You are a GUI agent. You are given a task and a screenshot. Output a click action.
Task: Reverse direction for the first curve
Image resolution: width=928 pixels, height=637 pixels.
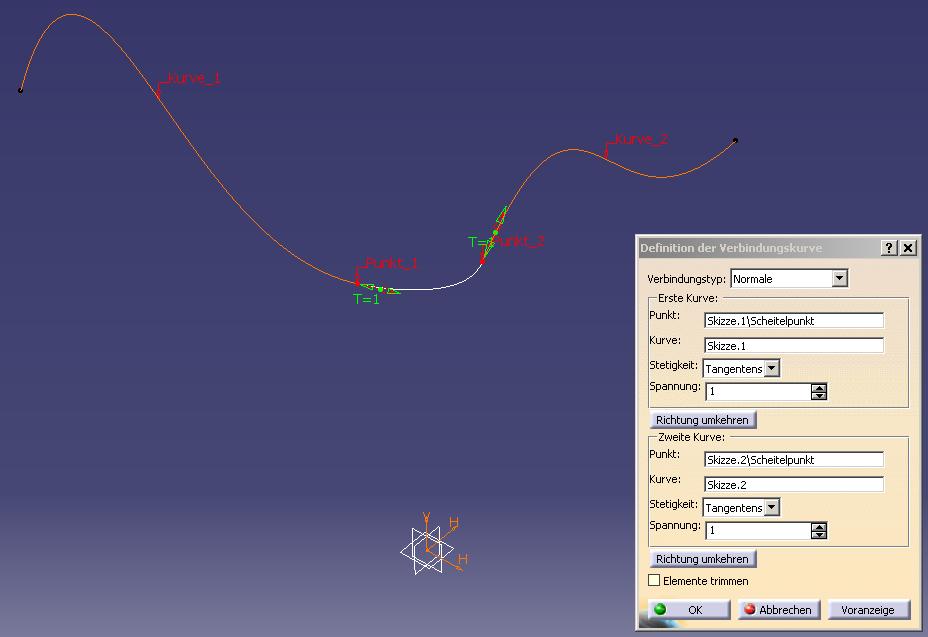703,420
